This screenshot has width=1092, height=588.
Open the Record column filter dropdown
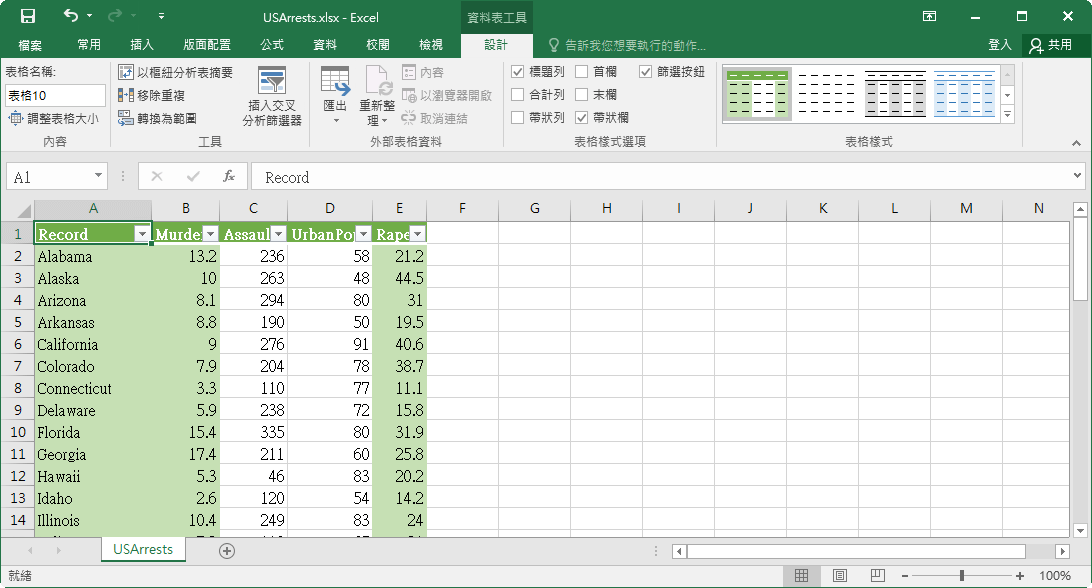click(x=144, y=233)
